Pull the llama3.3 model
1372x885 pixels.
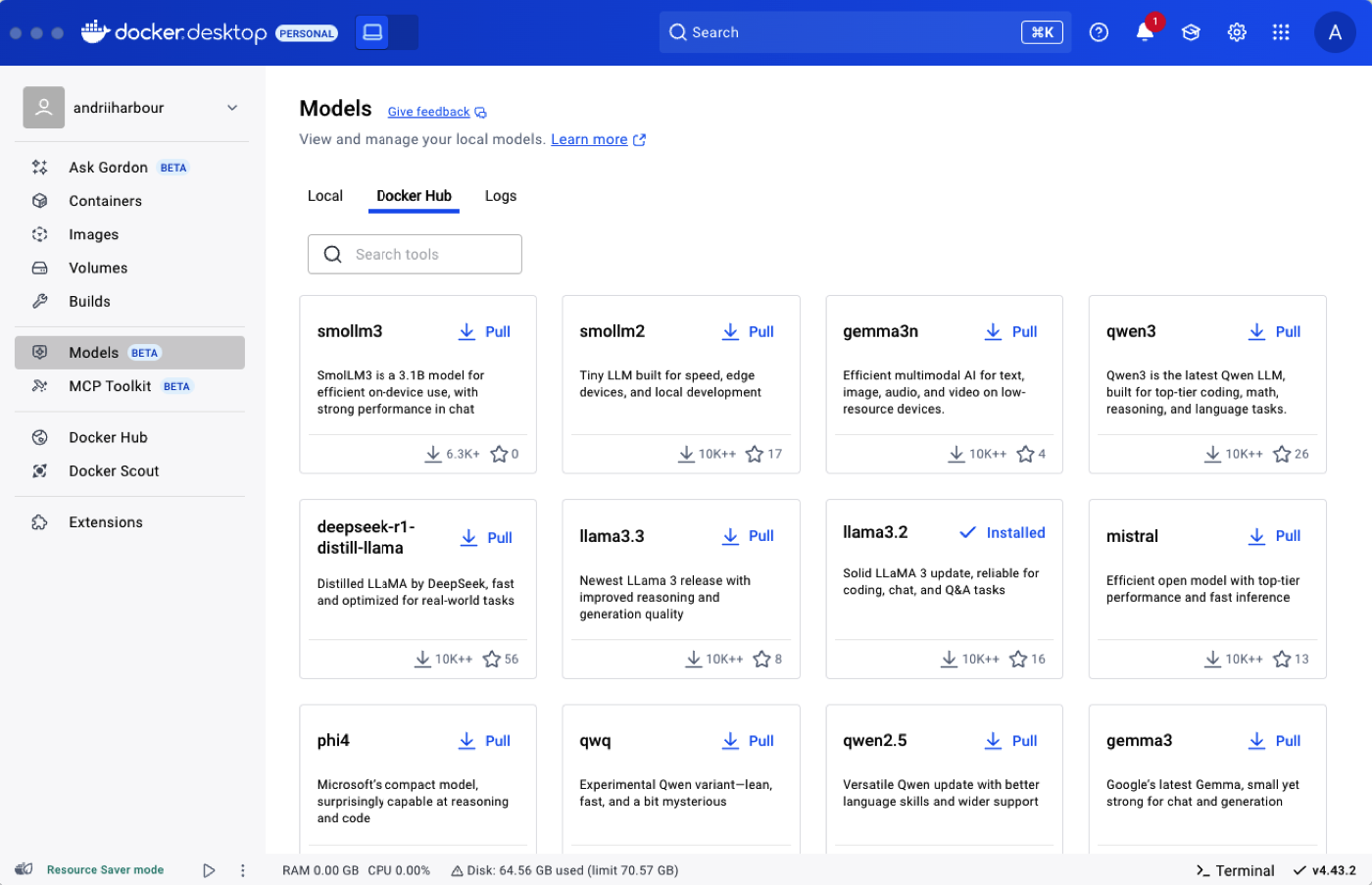coord(749,536)
